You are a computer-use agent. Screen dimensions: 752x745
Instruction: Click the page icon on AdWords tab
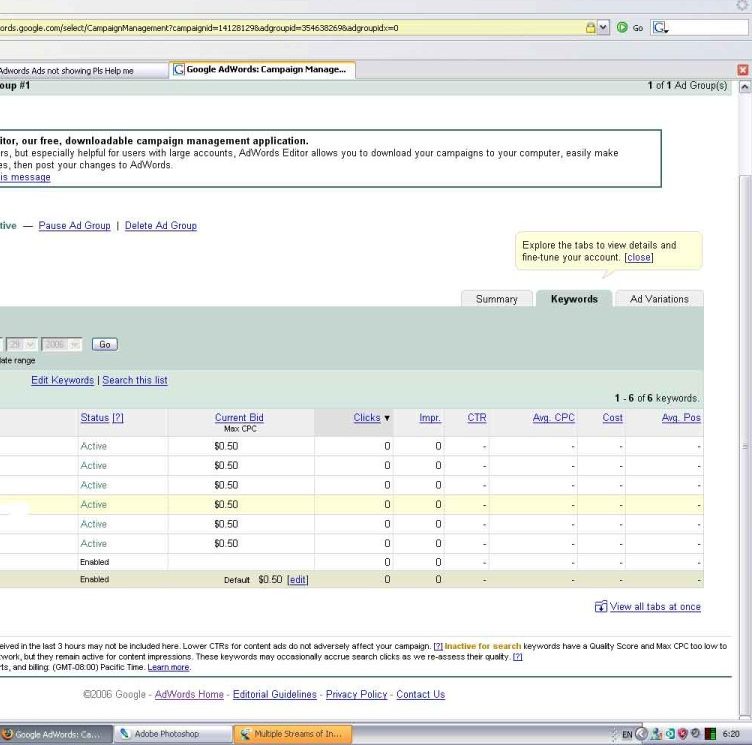click(x=178, y=70)
